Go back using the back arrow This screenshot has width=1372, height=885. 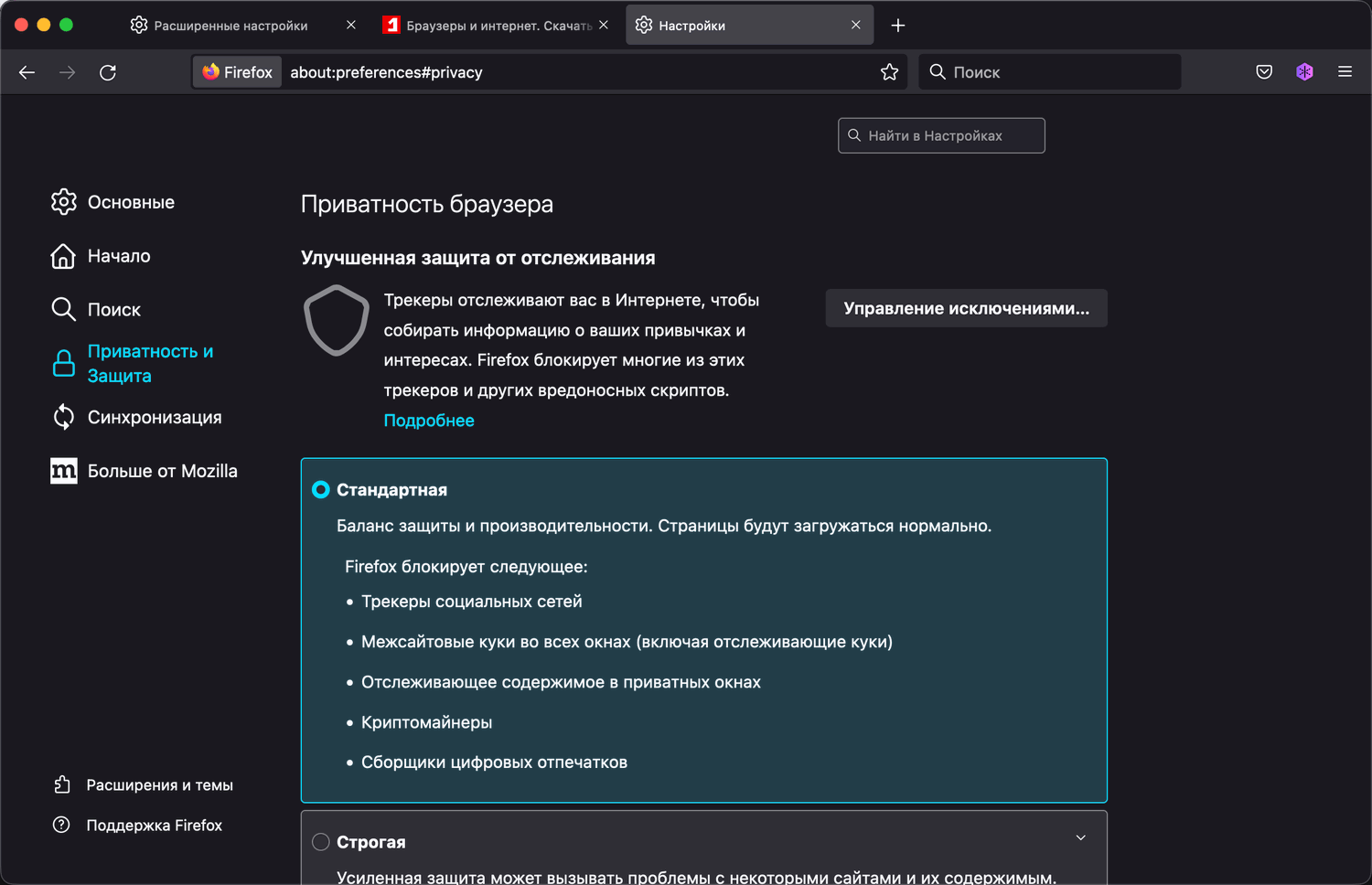tap(27, 72)
